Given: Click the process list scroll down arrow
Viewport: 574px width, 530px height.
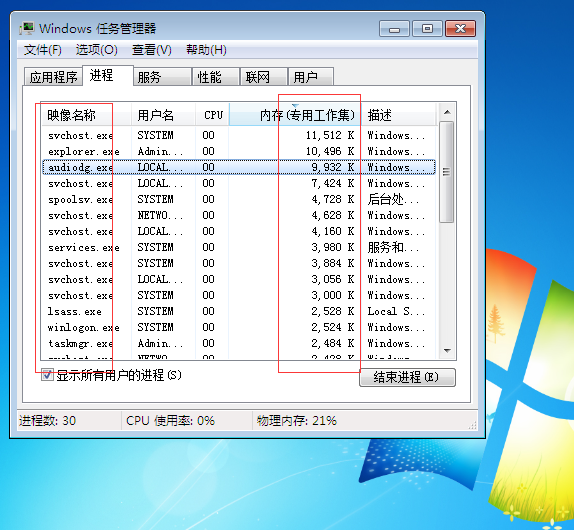Looking at the screenshot, I should [x=447, y=351].
